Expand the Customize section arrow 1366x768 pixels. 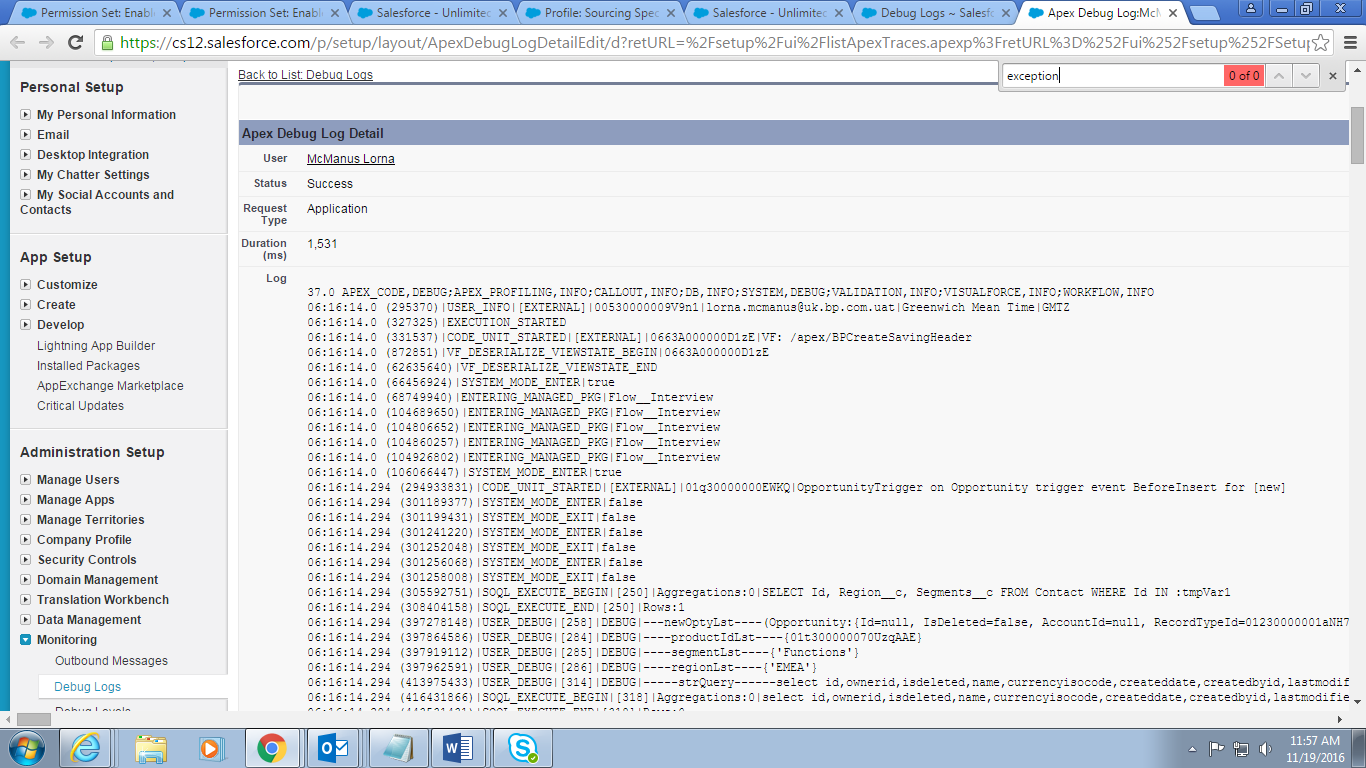25,285
